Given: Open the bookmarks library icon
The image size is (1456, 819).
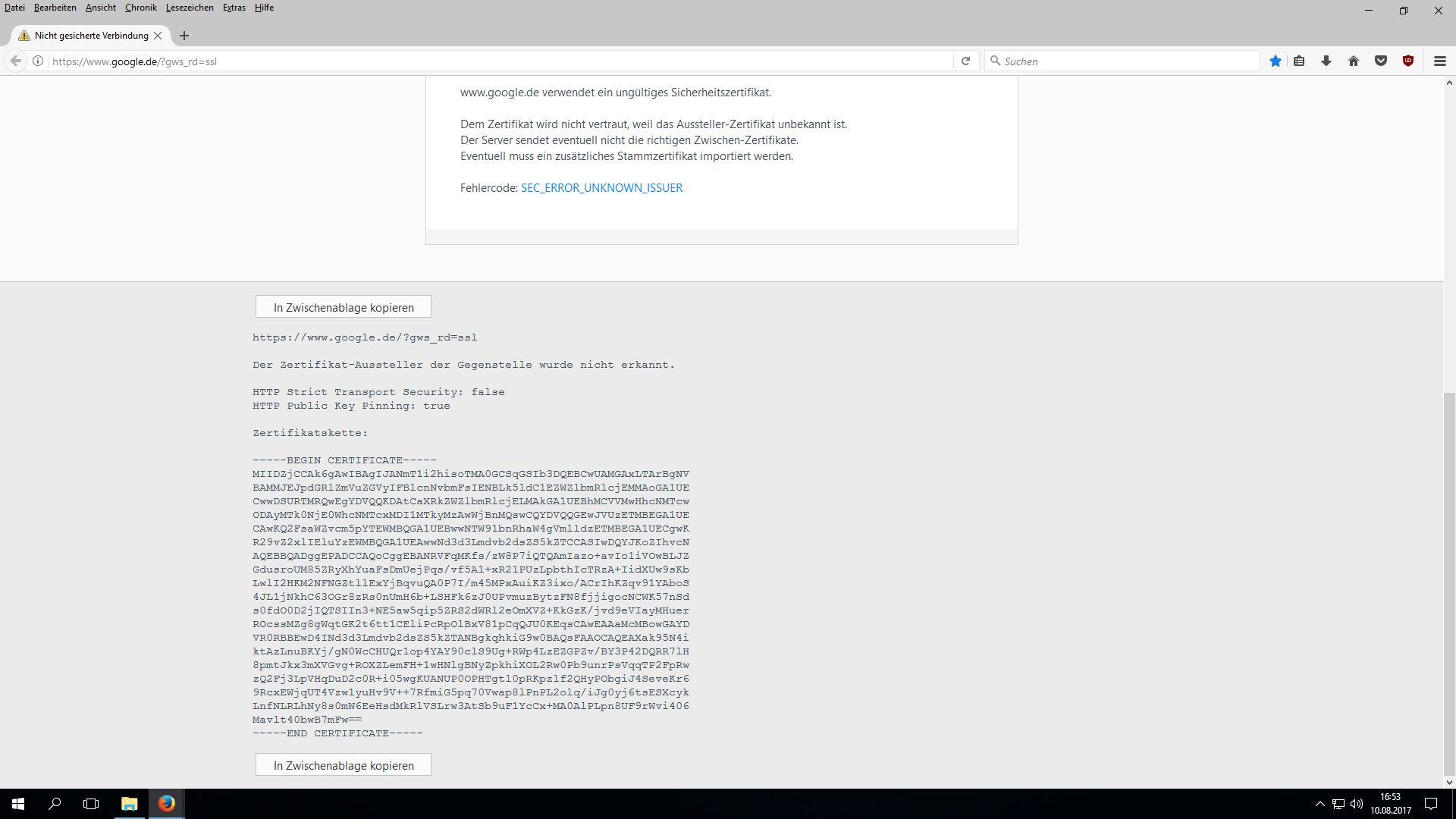Looking at the screenshot, I should pos(1299,61).
